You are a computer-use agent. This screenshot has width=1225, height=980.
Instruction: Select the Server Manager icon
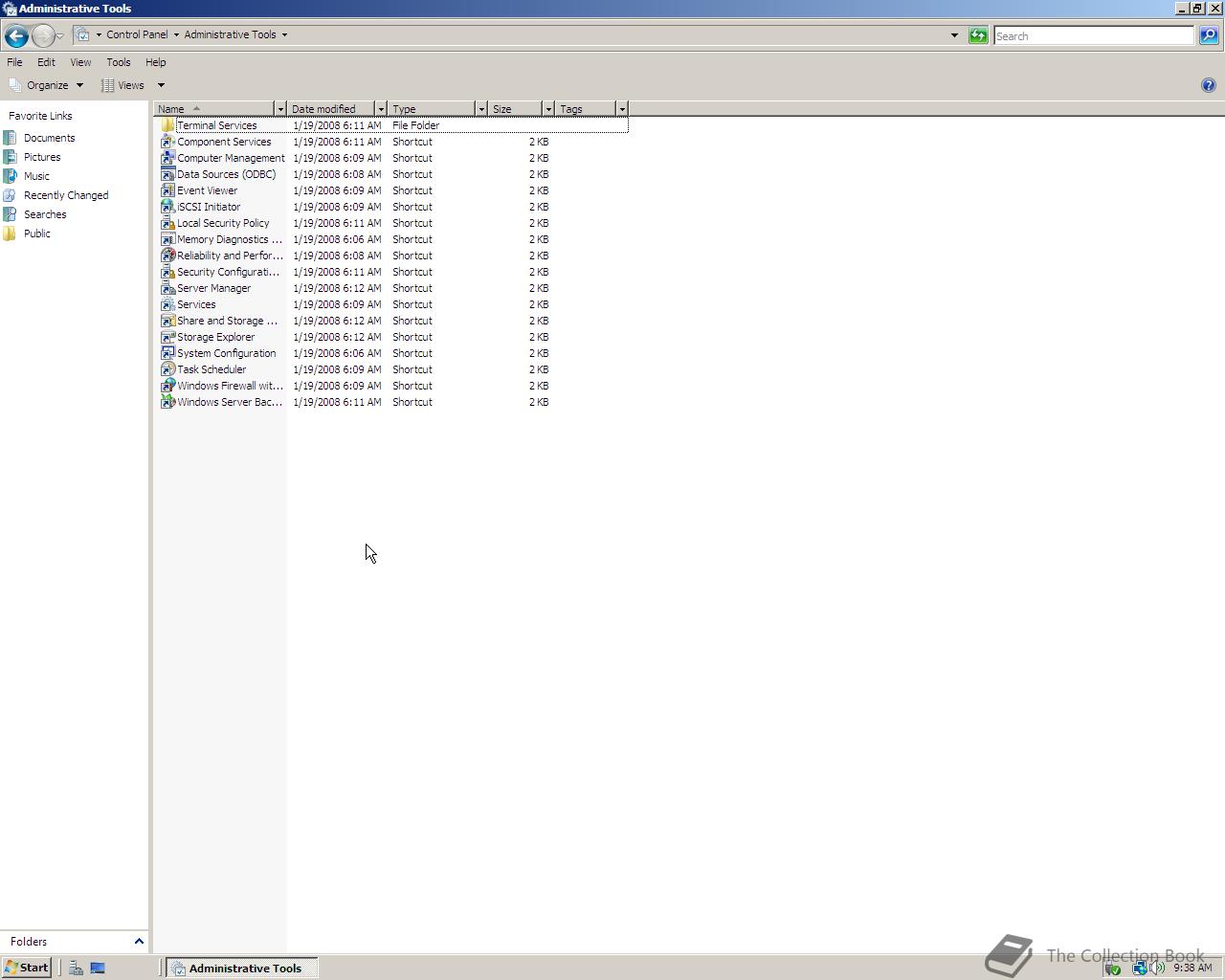167,288
